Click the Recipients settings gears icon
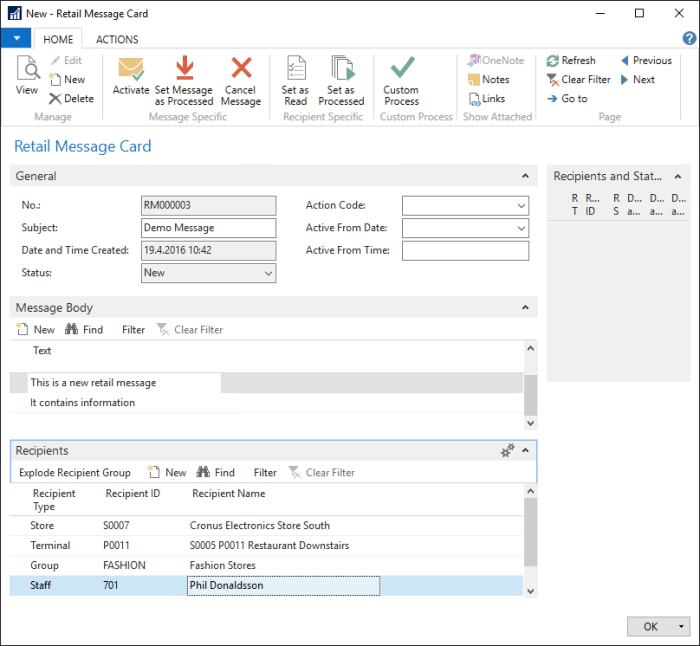Viewport: 700px width, 646px height. pos(508,451)
